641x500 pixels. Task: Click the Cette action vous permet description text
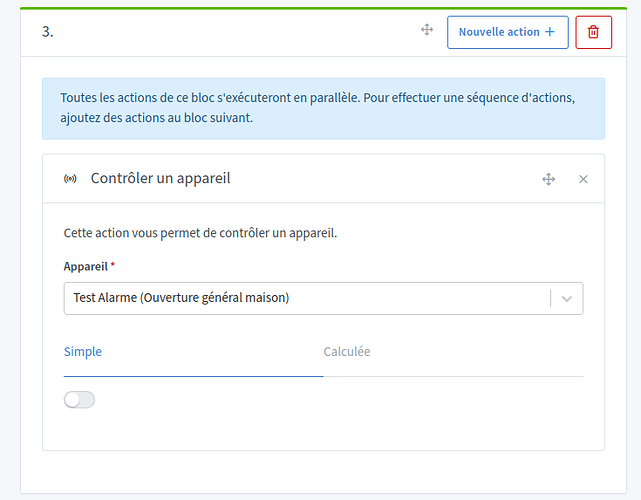pyautogui.click(x=200, y=234)
